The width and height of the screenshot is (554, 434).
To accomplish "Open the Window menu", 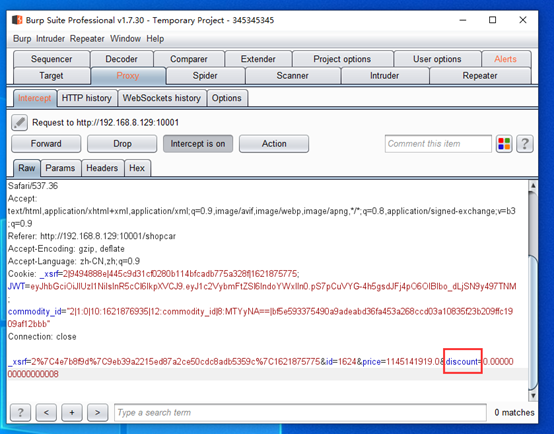I will click(125, 39).
